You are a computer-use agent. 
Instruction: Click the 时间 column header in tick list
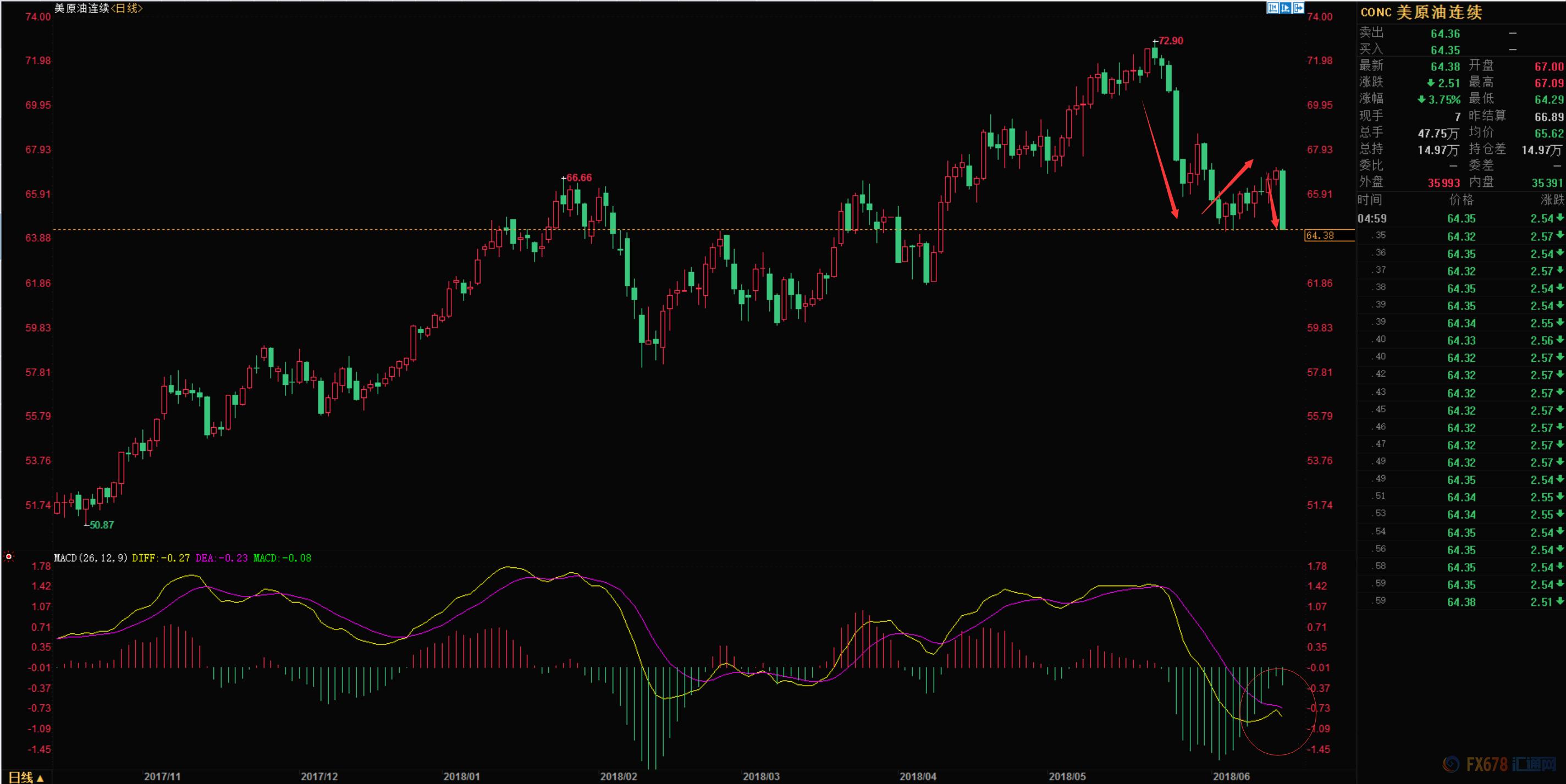(x=1370, y=200)
